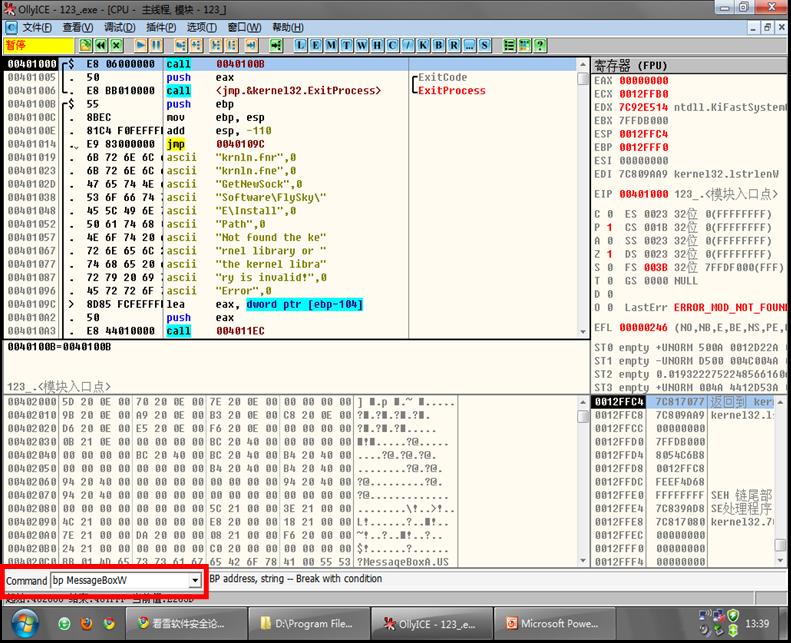Toggle the O overflow flag value
The width and height of the screenshot is (791, 643).
[609, 308]
